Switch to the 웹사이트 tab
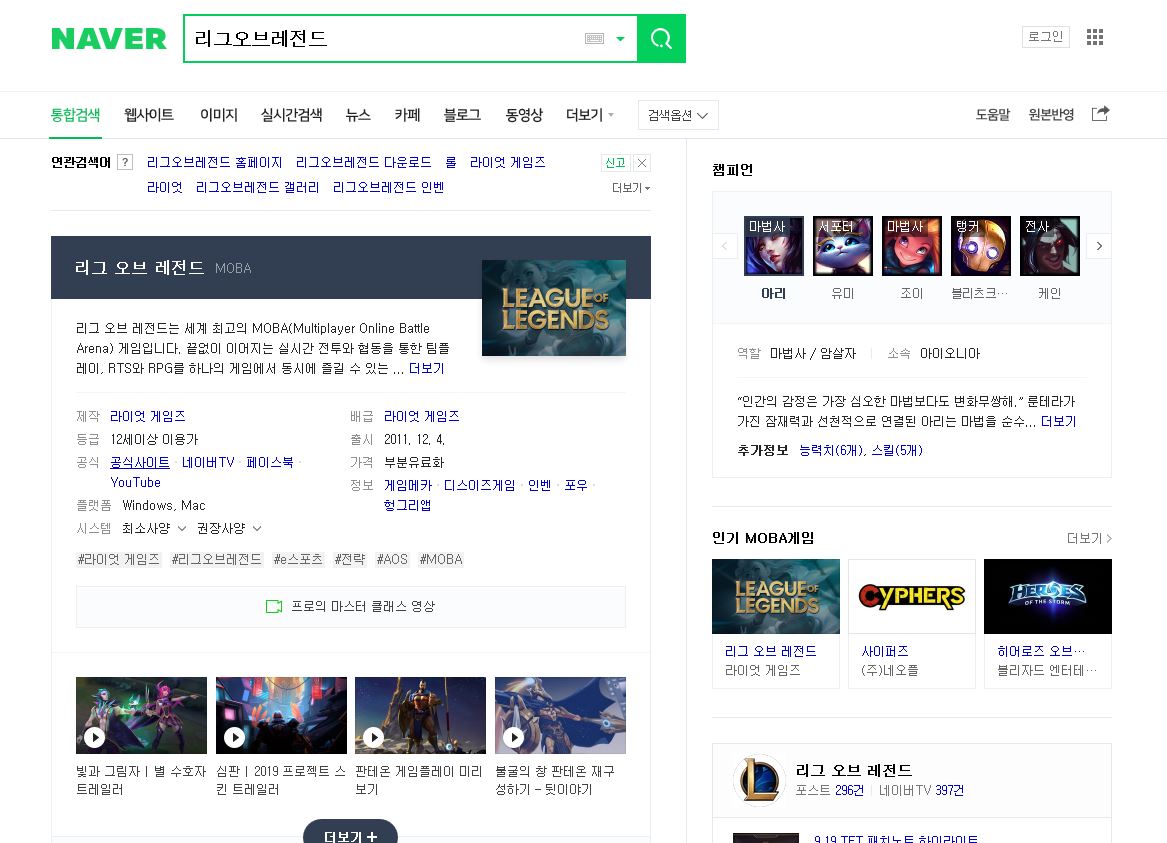The width and height of the screenshot is (1167, 843). pos(149,115)
